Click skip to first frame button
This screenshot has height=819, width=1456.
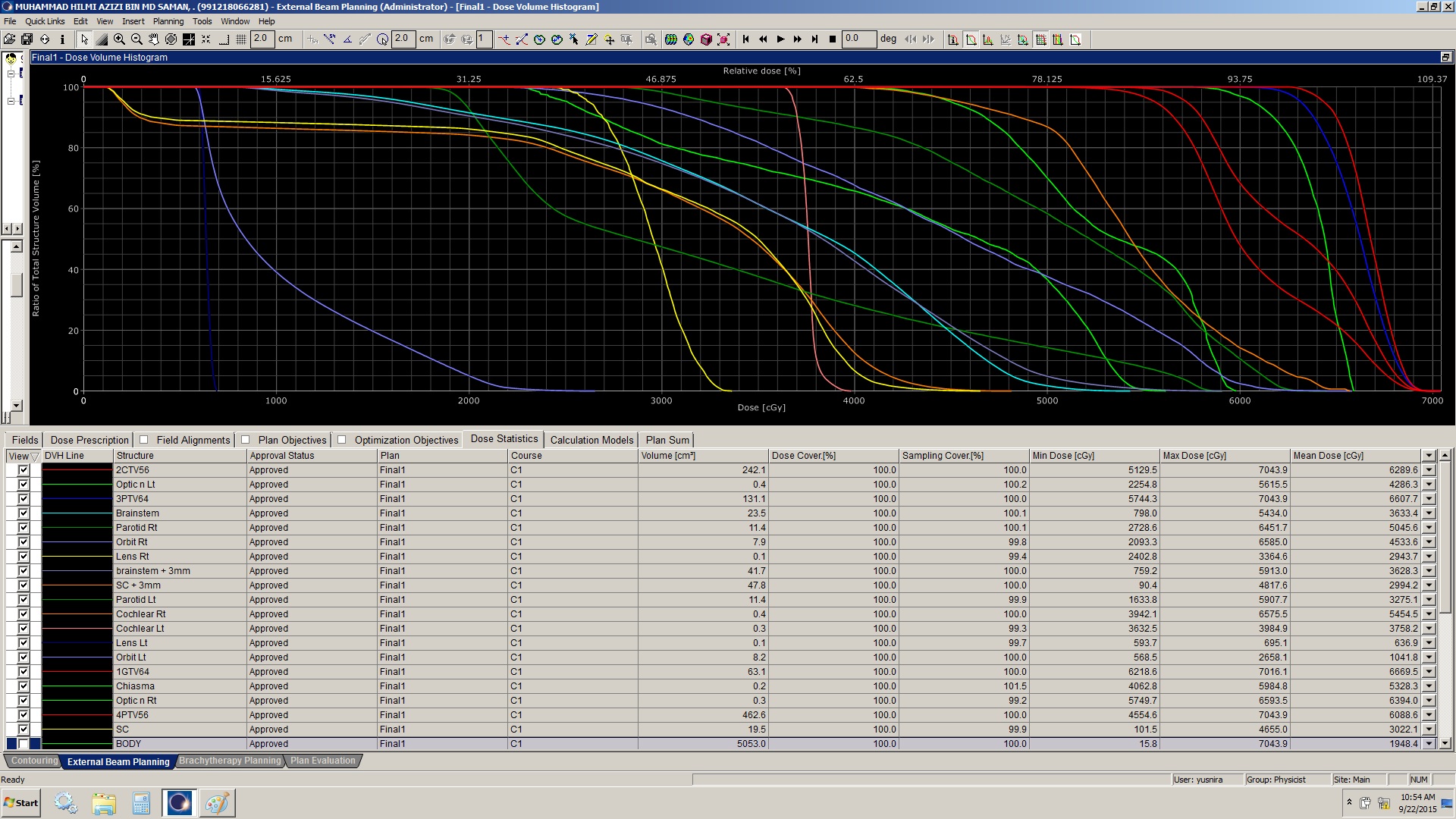745,39
